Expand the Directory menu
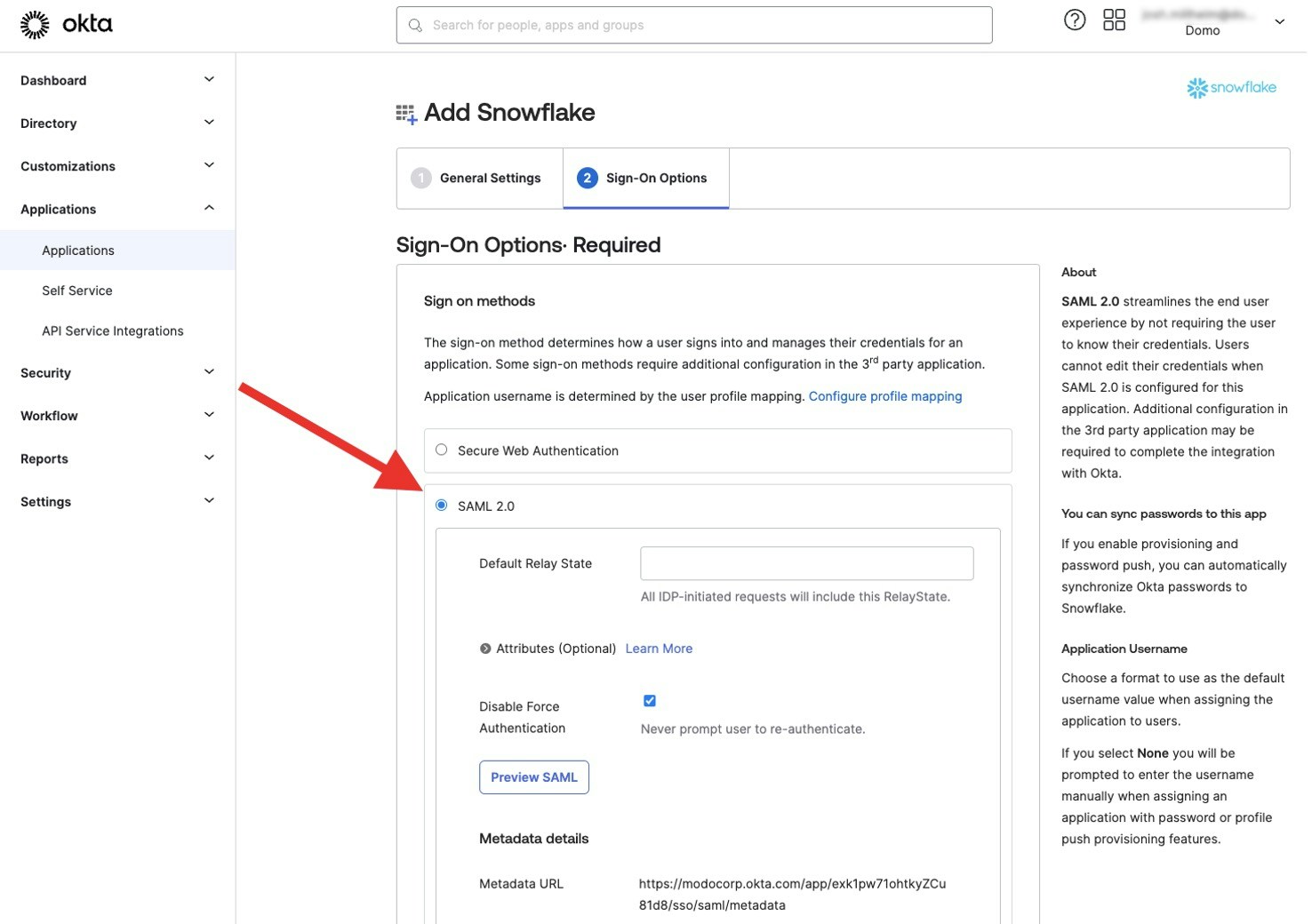 (117, 123)
